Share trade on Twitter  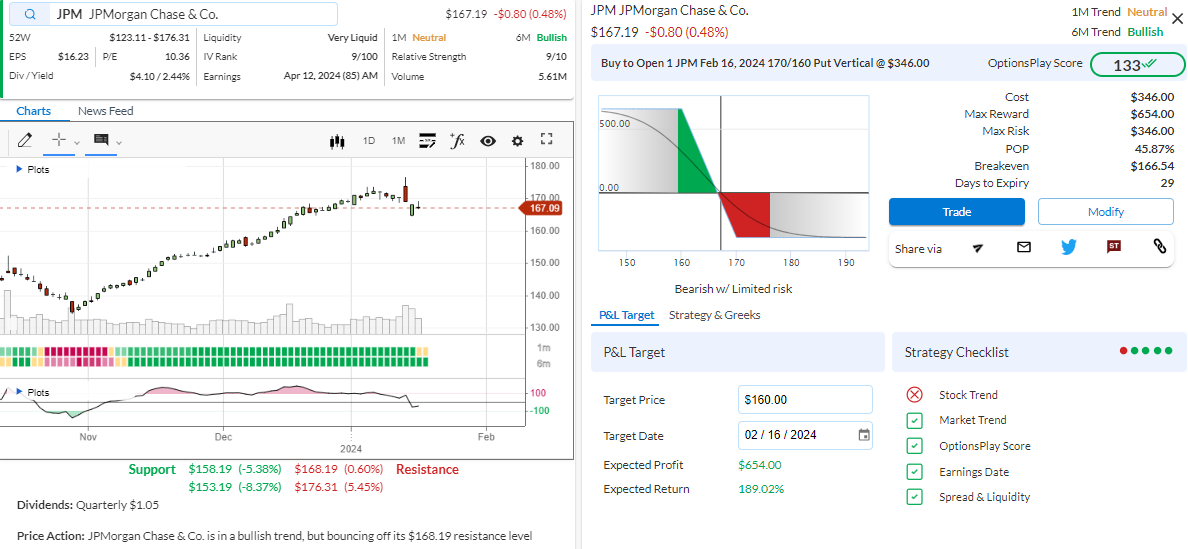[1068, 247]
